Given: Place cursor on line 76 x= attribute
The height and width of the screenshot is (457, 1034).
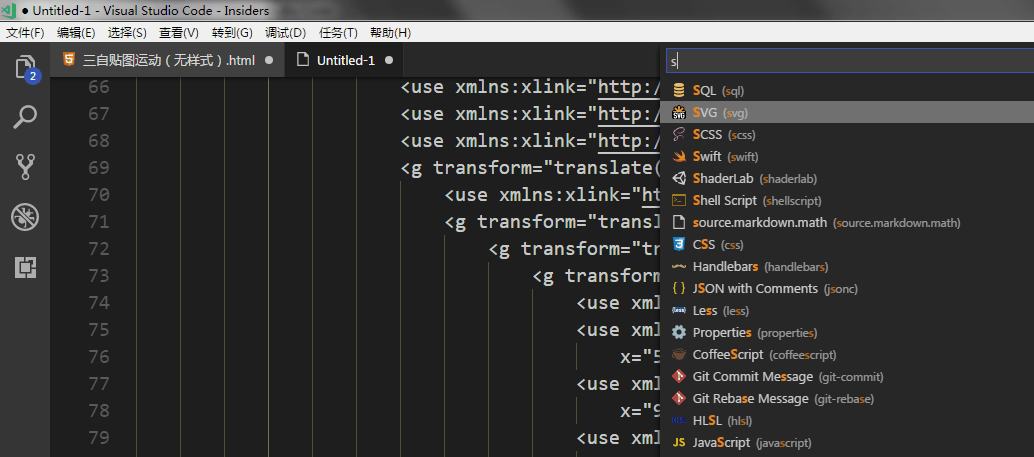Looking at the screenshot, I should [x=640, y=357].
